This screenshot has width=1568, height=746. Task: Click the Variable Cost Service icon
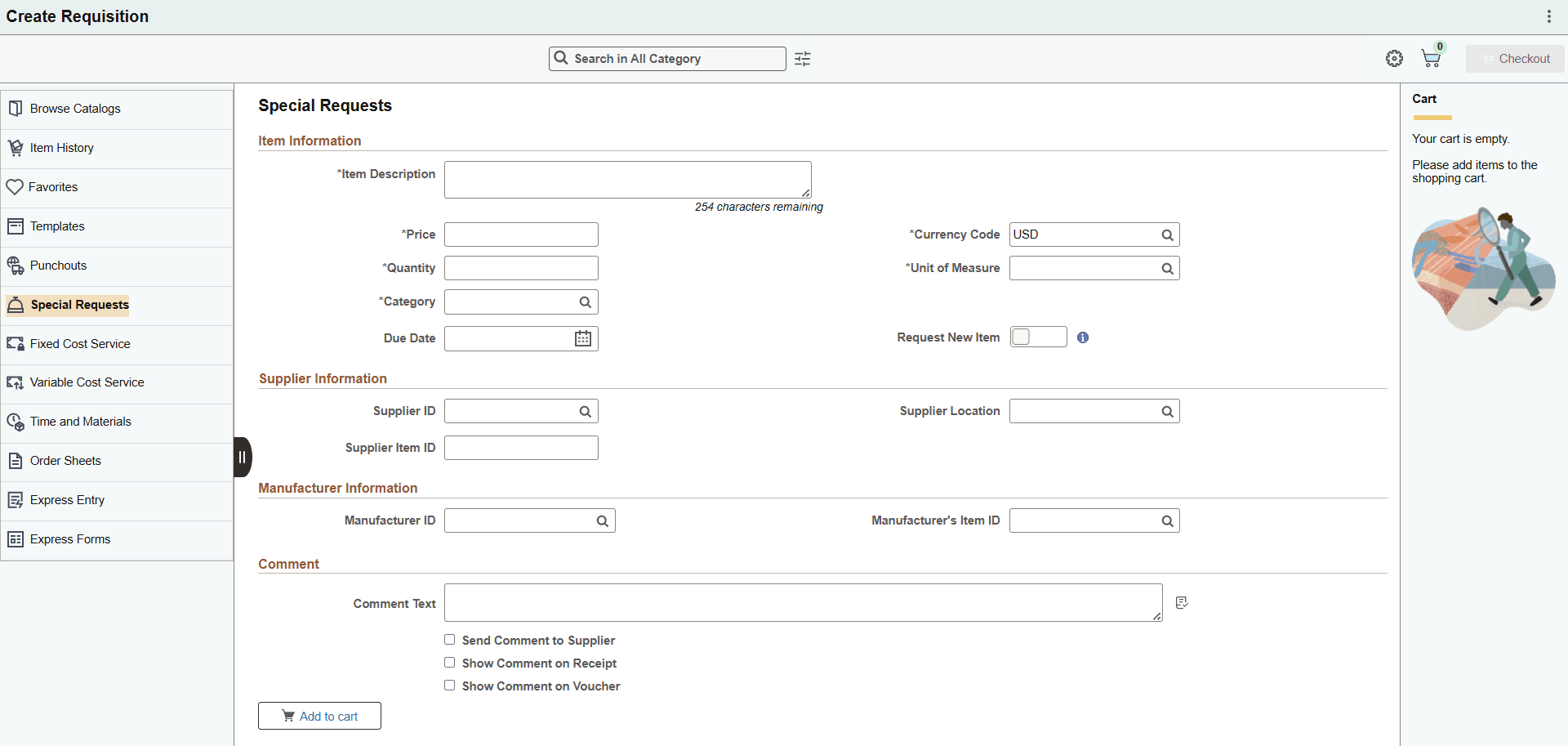(x=16, y=382)
